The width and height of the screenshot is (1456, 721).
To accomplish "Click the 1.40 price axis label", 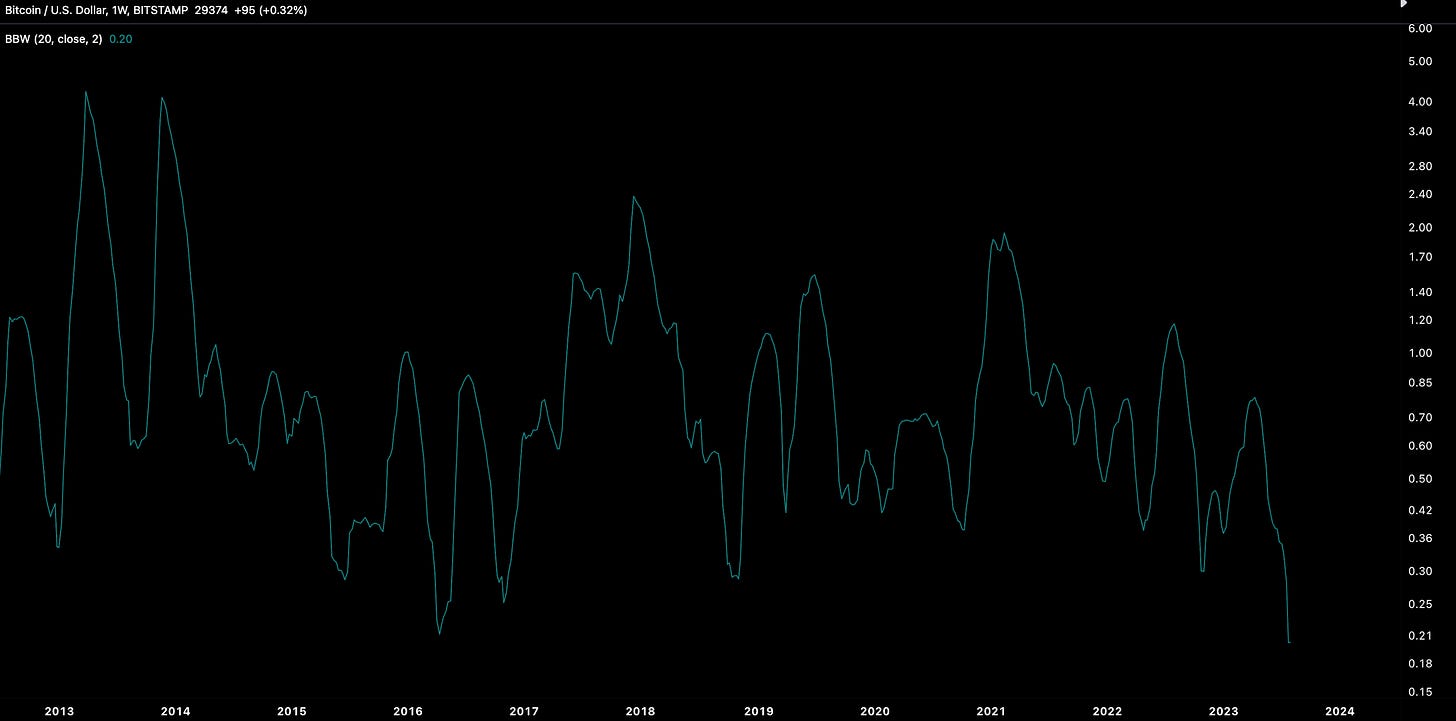I will pyautogui.click(x=1420, y=292).
